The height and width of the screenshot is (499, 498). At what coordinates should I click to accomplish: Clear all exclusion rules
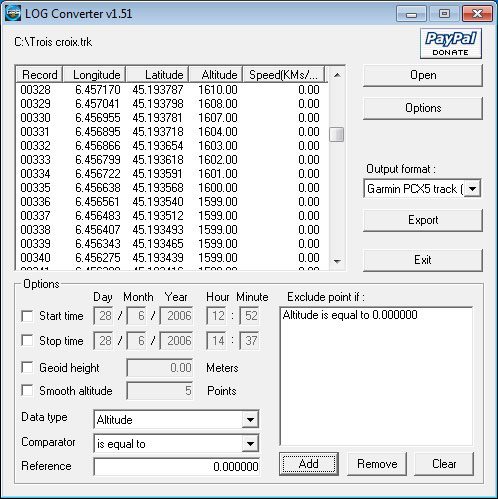[444, 464]
